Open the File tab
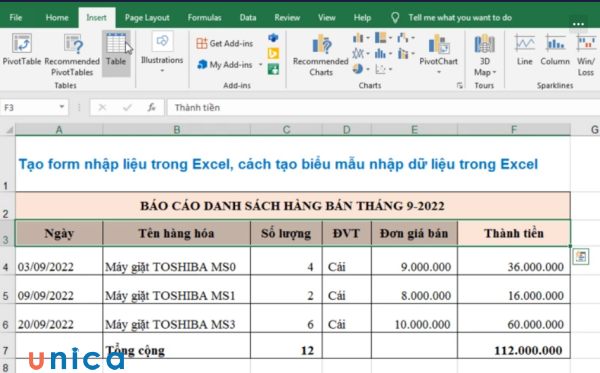The width and height of the screenshot is (600, 373). 16,18
